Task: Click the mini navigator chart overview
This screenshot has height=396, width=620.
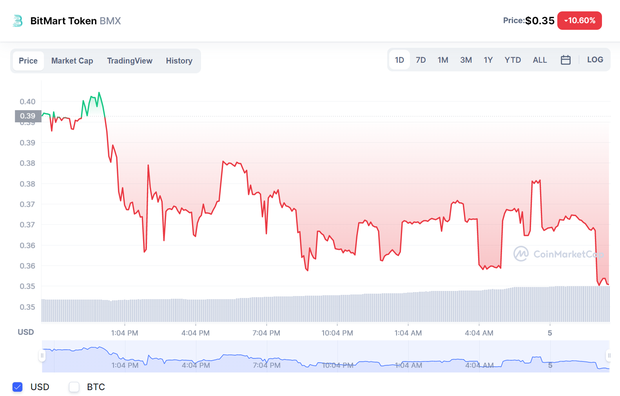Action: coord(325,356)
